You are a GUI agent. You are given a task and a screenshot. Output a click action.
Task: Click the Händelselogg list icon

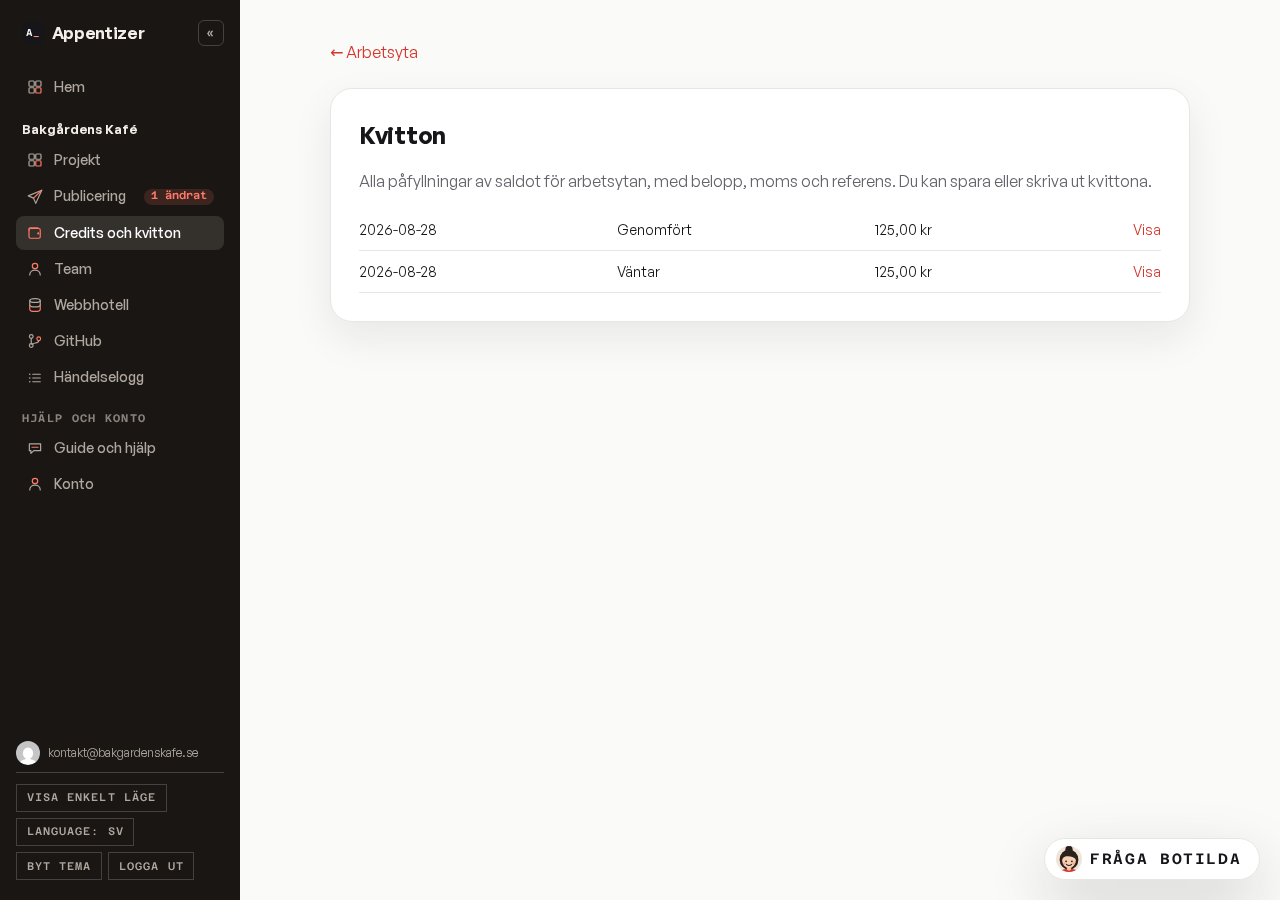pos(35,377)
